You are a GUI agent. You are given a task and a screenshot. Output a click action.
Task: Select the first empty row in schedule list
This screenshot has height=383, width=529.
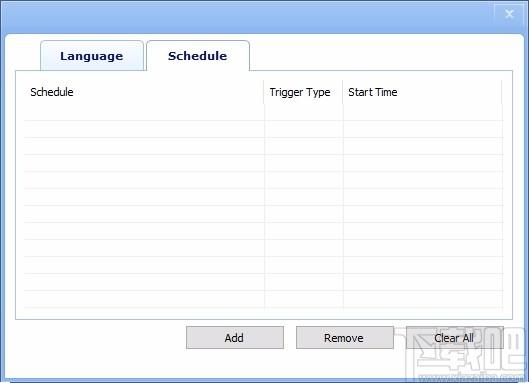[x=263, y=112]
